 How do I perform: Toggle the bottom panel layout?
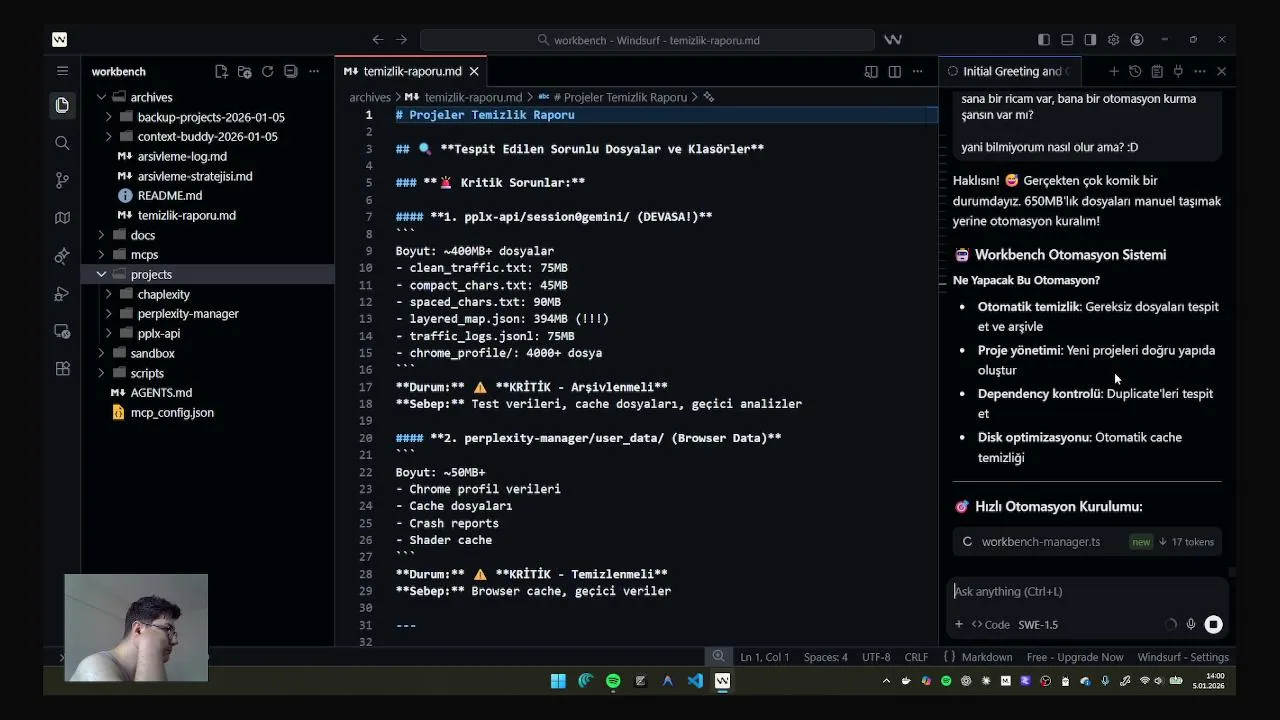(x=1067, y=40)
